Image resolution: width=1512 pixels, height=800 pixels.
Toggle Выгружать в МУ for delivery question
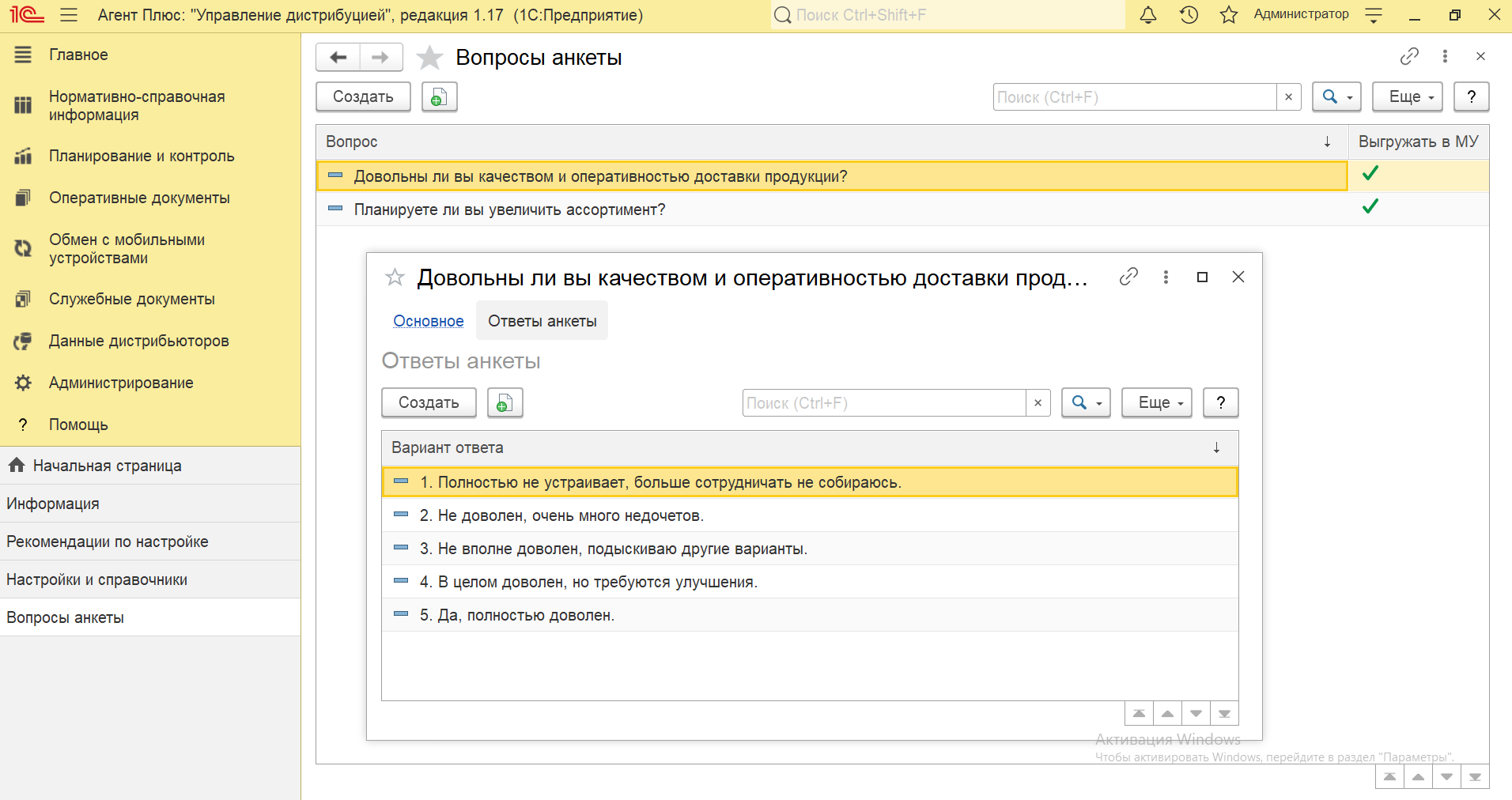click(x=1370, y=173)
